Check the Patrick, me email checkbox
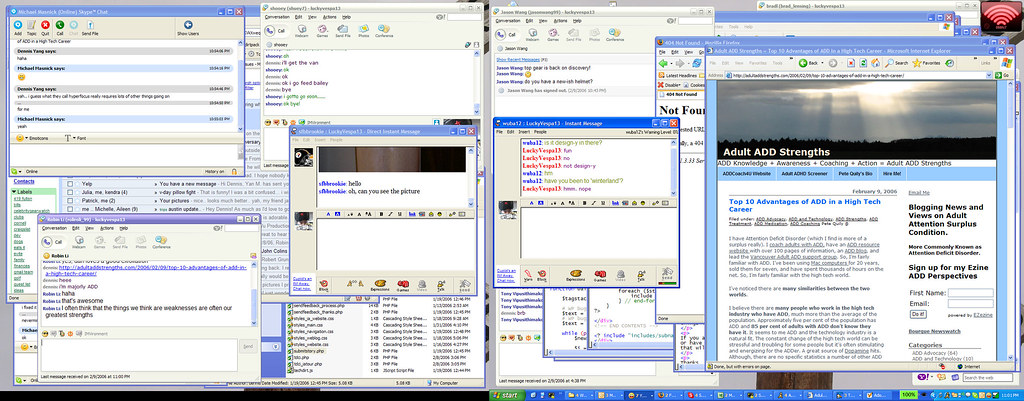Screen dimensions: 1024x401 click(x=69, y=200)
